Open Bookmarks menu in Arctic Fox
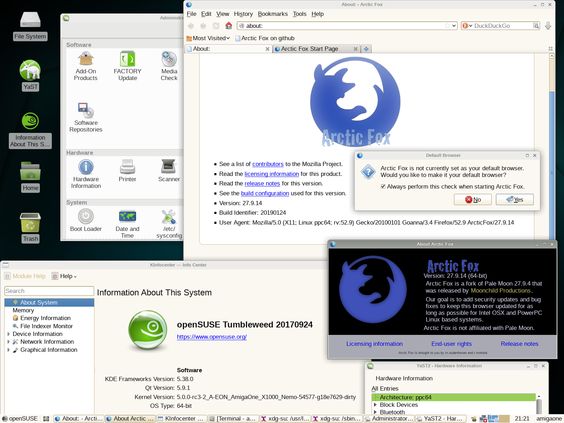The height and width of the screenshot is (423, 564). [x=273, y=14]
